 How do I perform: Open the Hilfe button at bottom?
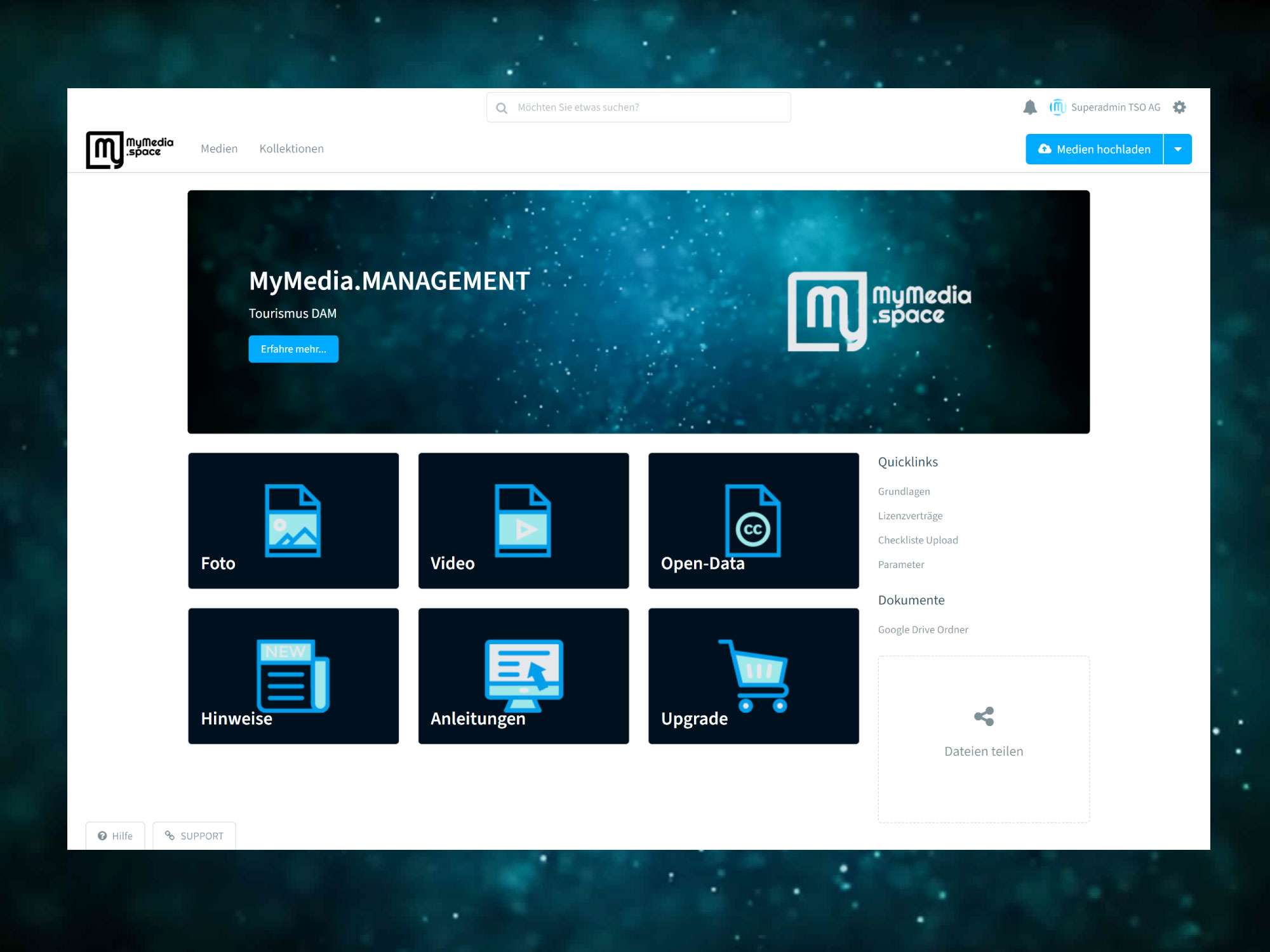[x=116, y=836]
